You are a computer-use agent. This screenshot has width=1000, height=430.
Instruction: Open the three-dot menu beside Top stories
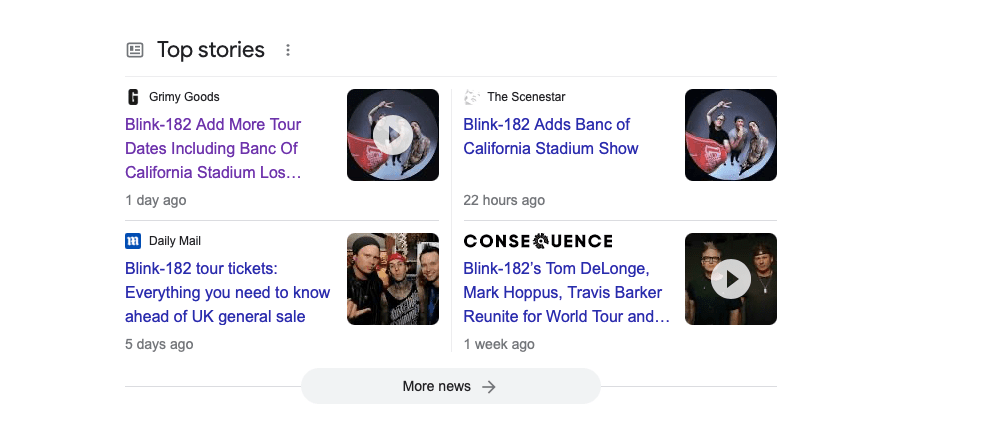(288, 50)
